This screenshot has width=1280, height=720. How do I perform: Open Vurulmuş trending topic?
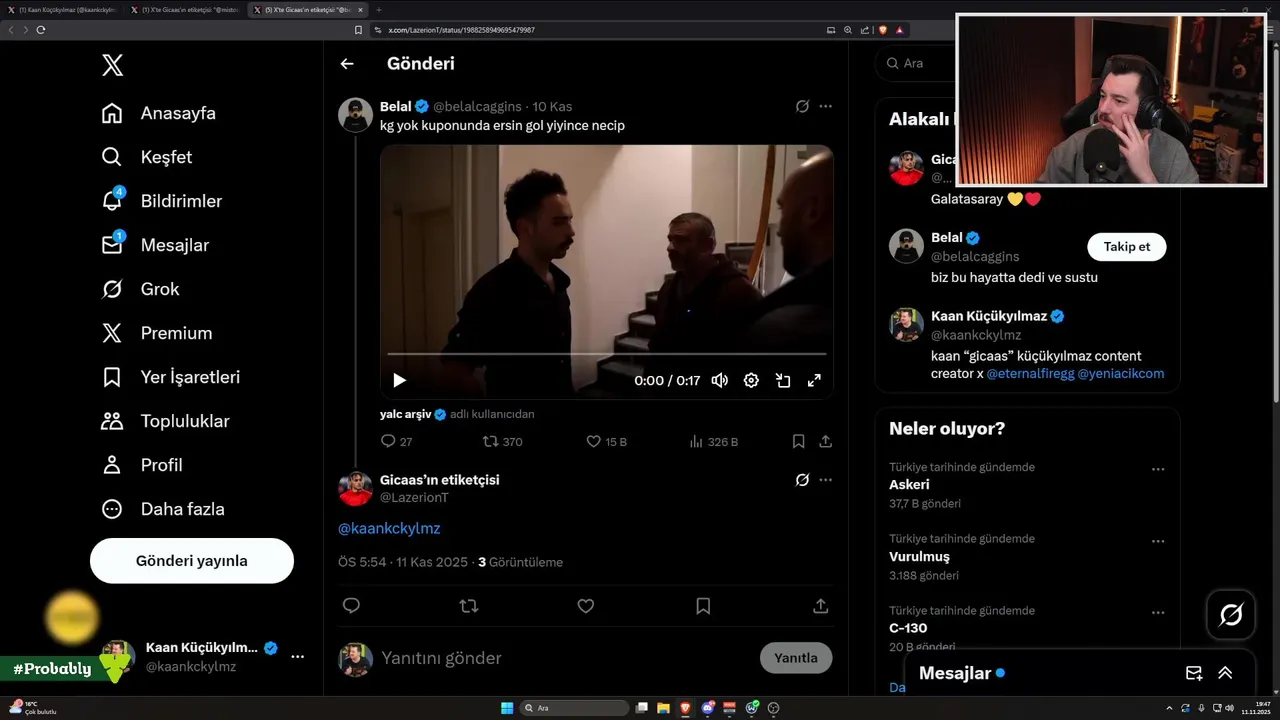click(919, 557)
